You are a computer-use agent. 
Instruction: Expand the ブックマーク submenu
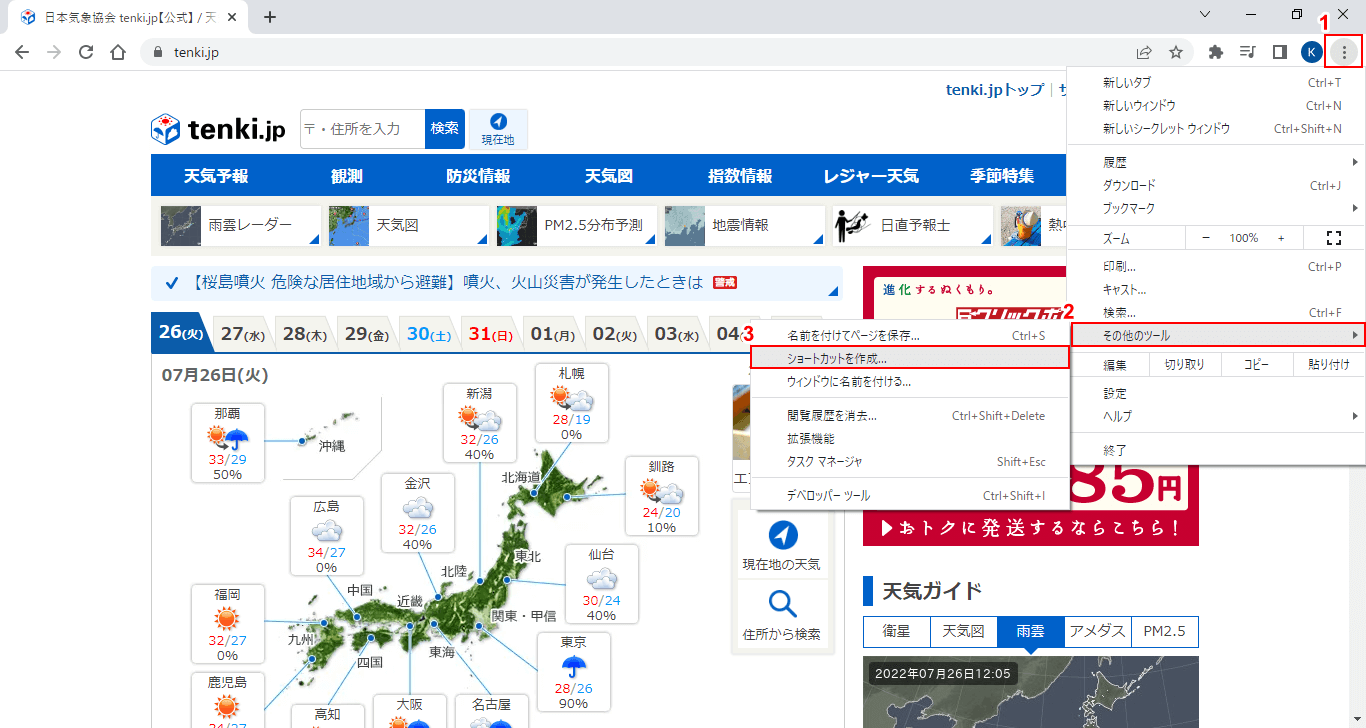1217,208
